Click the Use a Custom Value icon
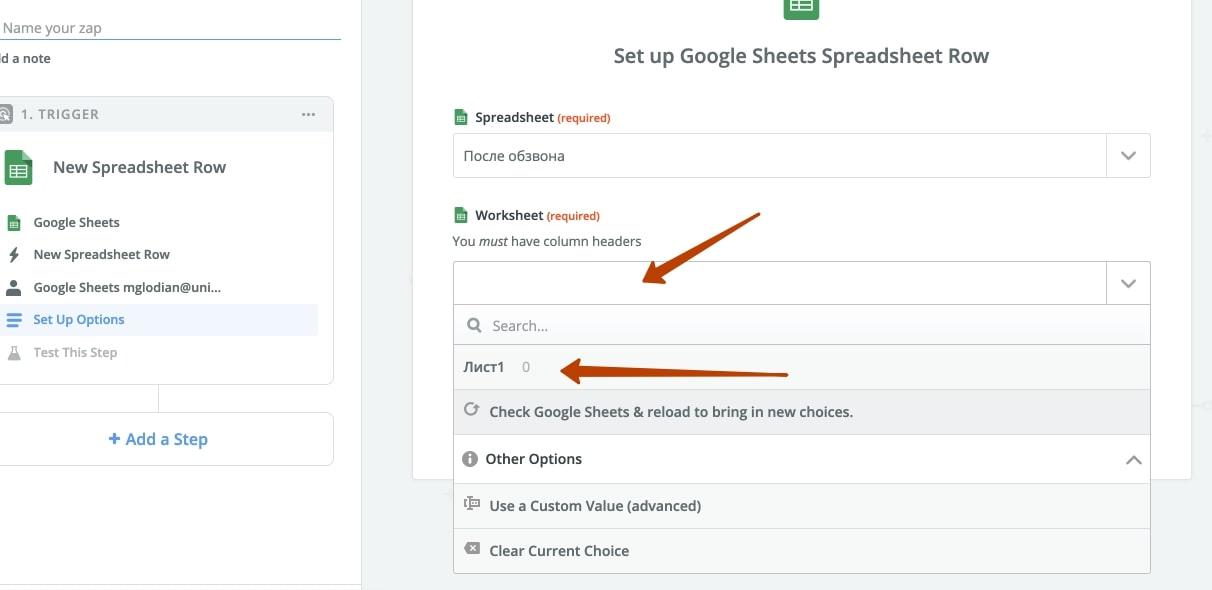Image resolution: width=1212 pixels, height=590 pixels. (x=472, y=504)
